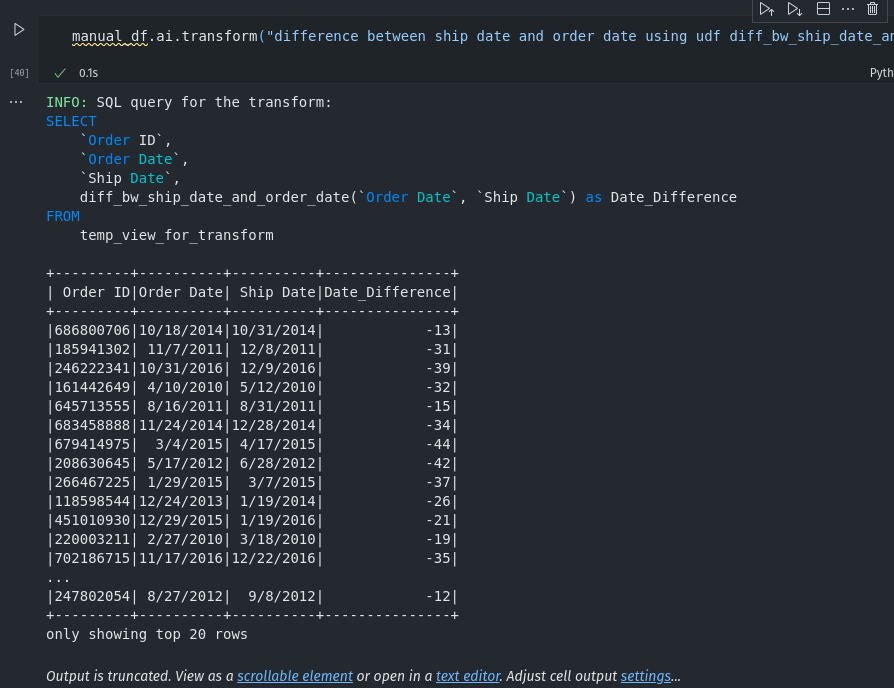Click order date 10/31/2016 cell
The image size is (894, 688).
click(181, 368)
